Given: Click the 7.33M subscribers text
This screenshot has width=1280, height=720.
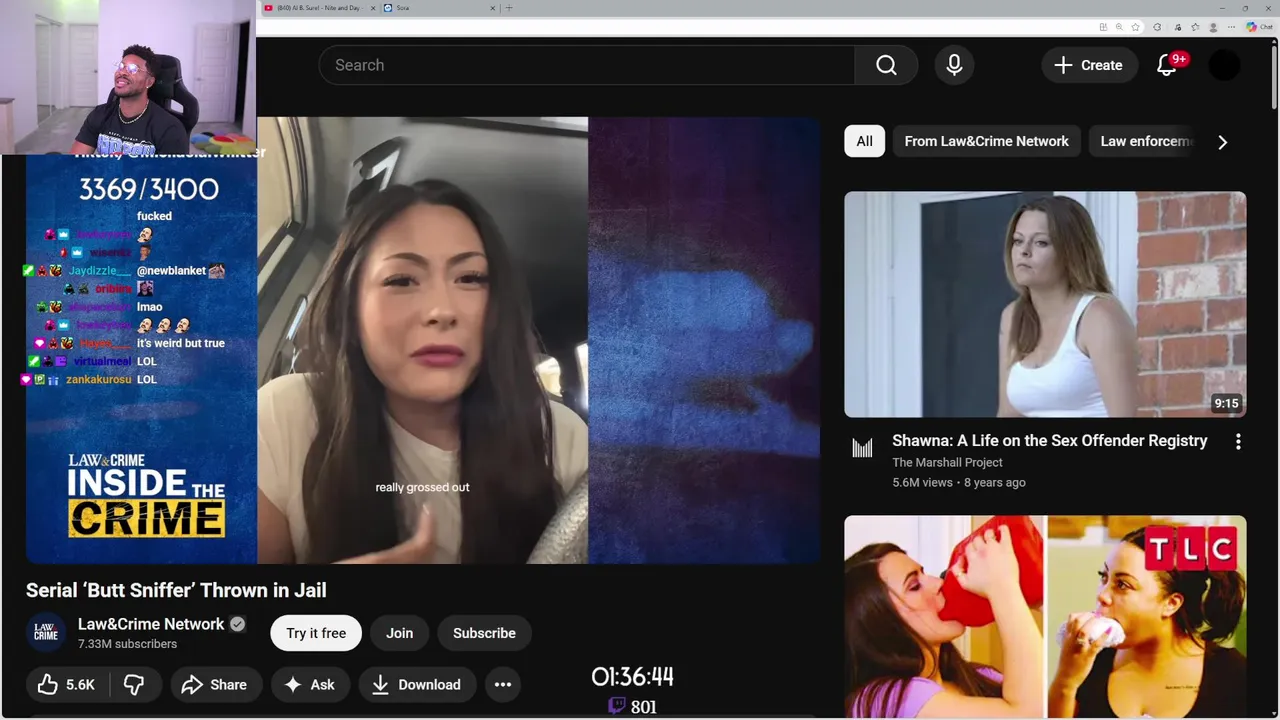Looking at the screenshot, I should tap(127, 644).
